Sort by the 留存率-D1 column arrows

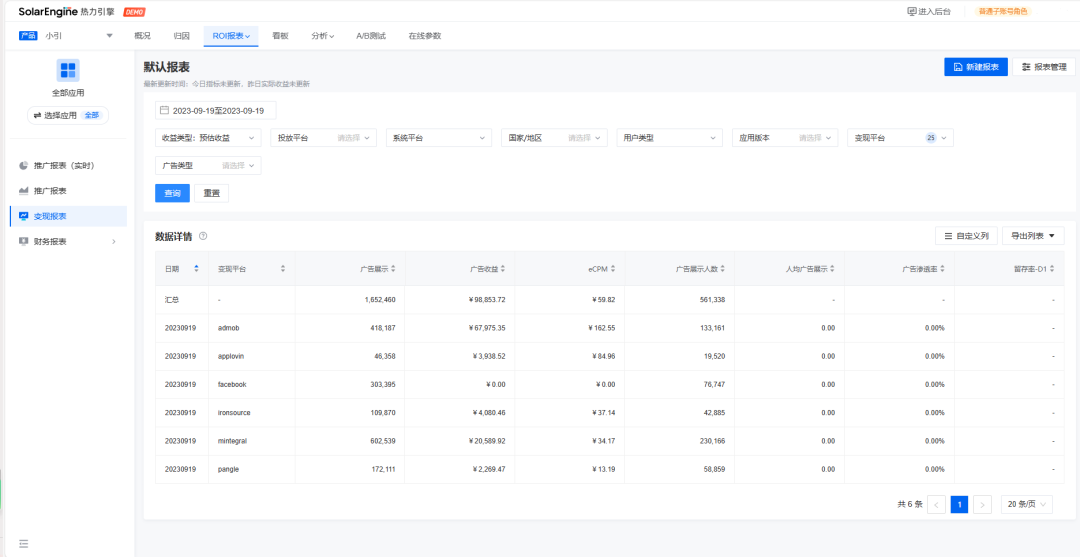(x=1052, y=269)
